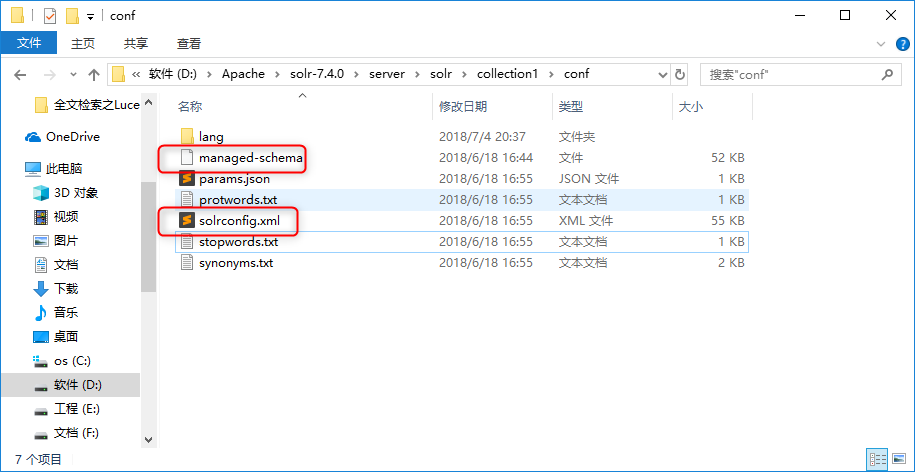Select the params.json Sublime icon
Image resolution: width=915 pixels, height=472 pixels.
(187, 179)
